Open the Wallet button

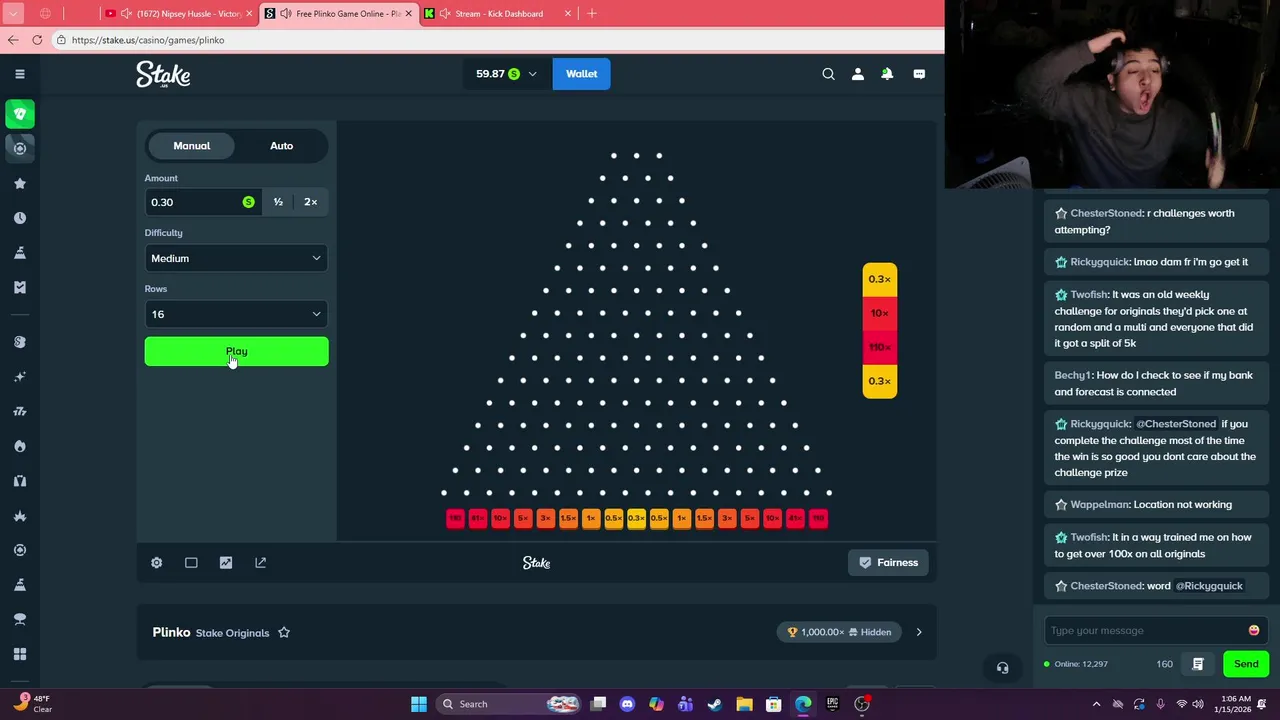(581, 74)
